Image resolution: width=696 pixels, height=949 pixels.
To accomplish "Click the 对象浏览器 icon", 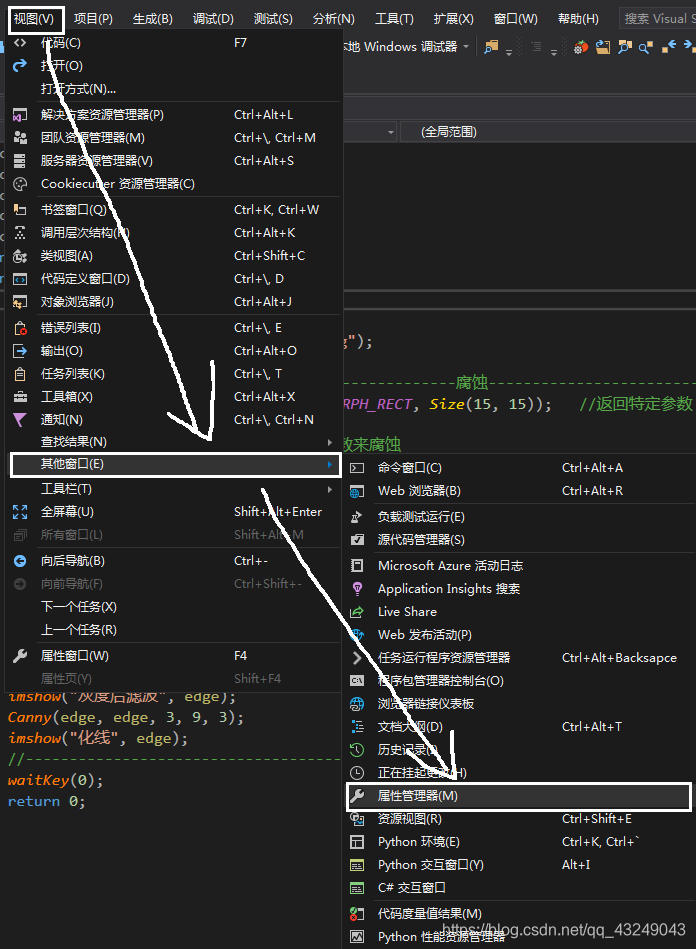I will 20,301.
